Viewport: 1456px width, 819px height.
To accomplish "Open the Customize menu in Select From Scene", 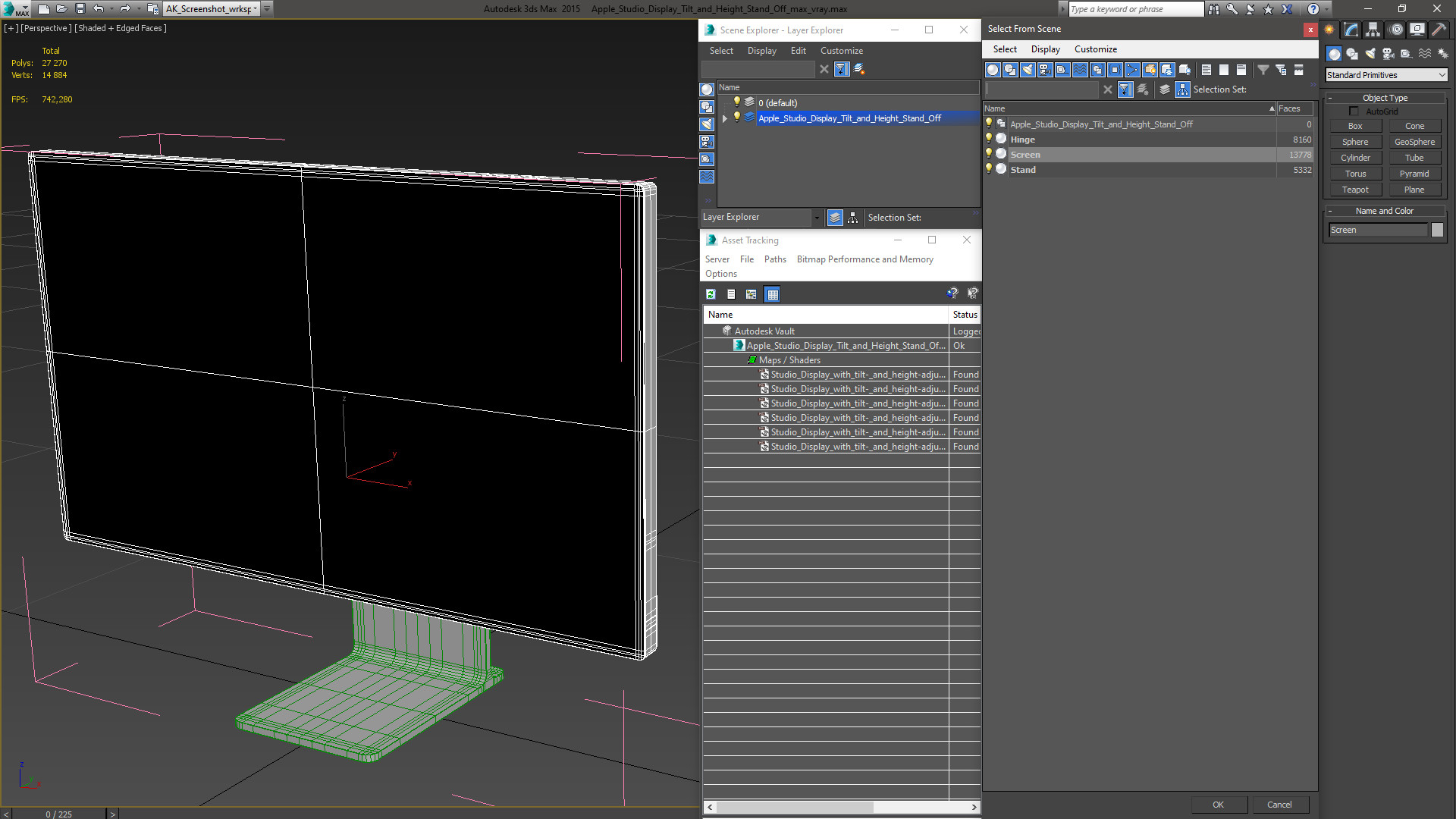I will (x=1095, y=49).
